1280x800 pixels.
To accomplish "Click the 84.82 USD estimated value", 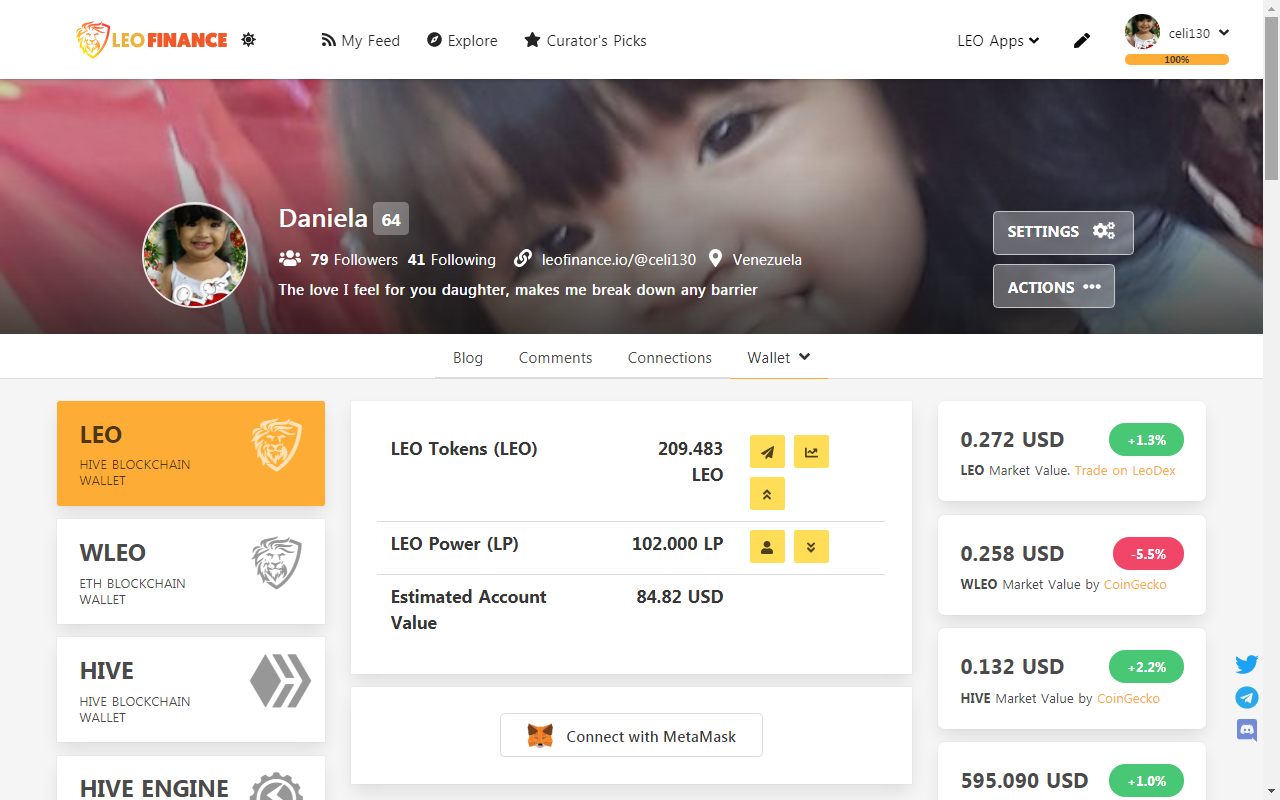I will (x=679, y=597).
